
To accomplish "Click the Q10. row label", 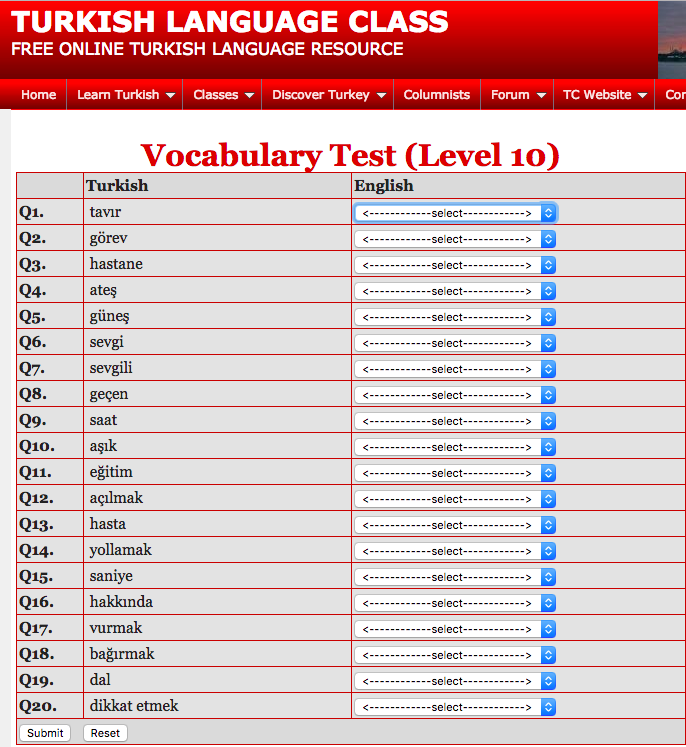I will pyautogui.click(x=37, y=446).
